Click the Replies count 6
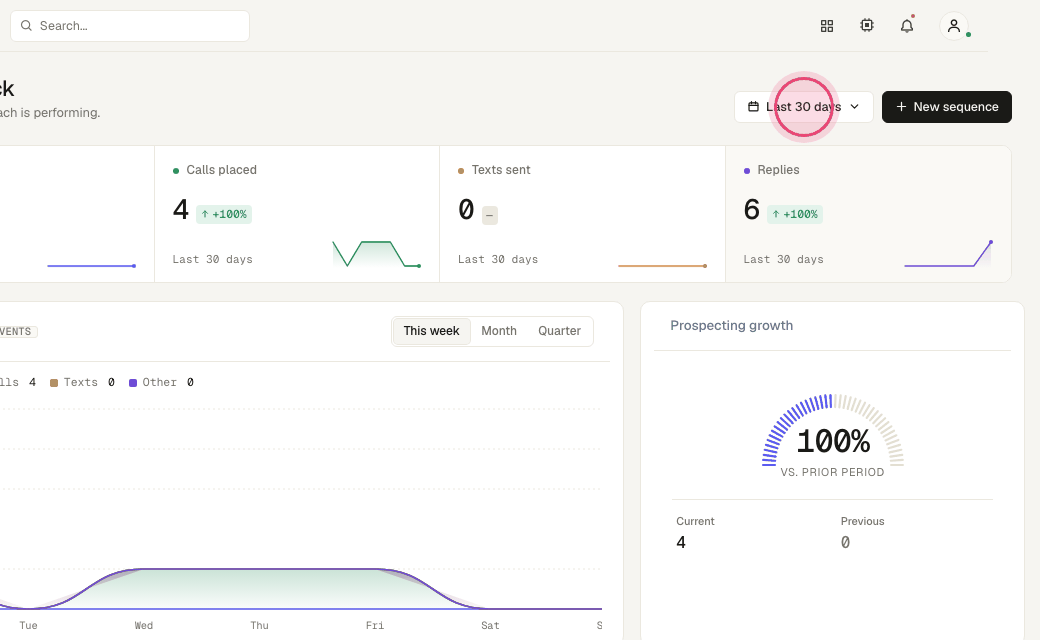1040x640 pixels. (x=751, y=210)
